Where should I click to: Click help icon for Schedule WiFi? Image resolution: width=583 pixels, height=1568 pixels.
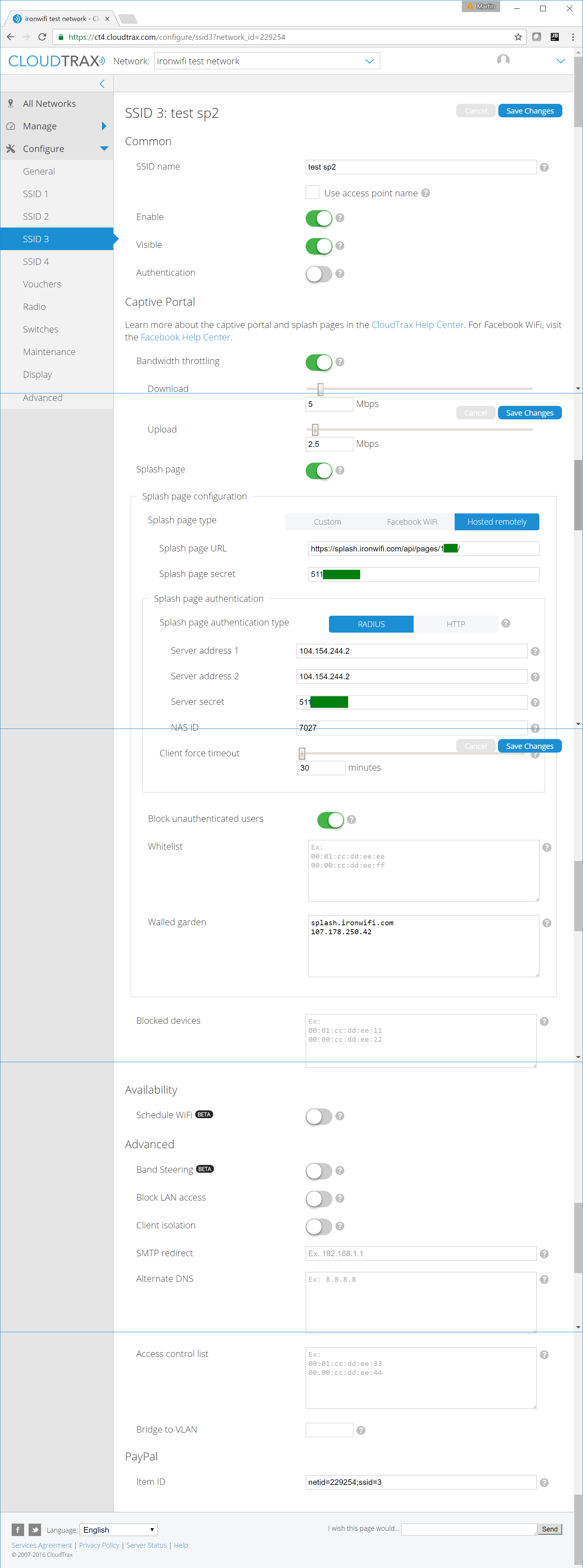[x=340, y=1116]
